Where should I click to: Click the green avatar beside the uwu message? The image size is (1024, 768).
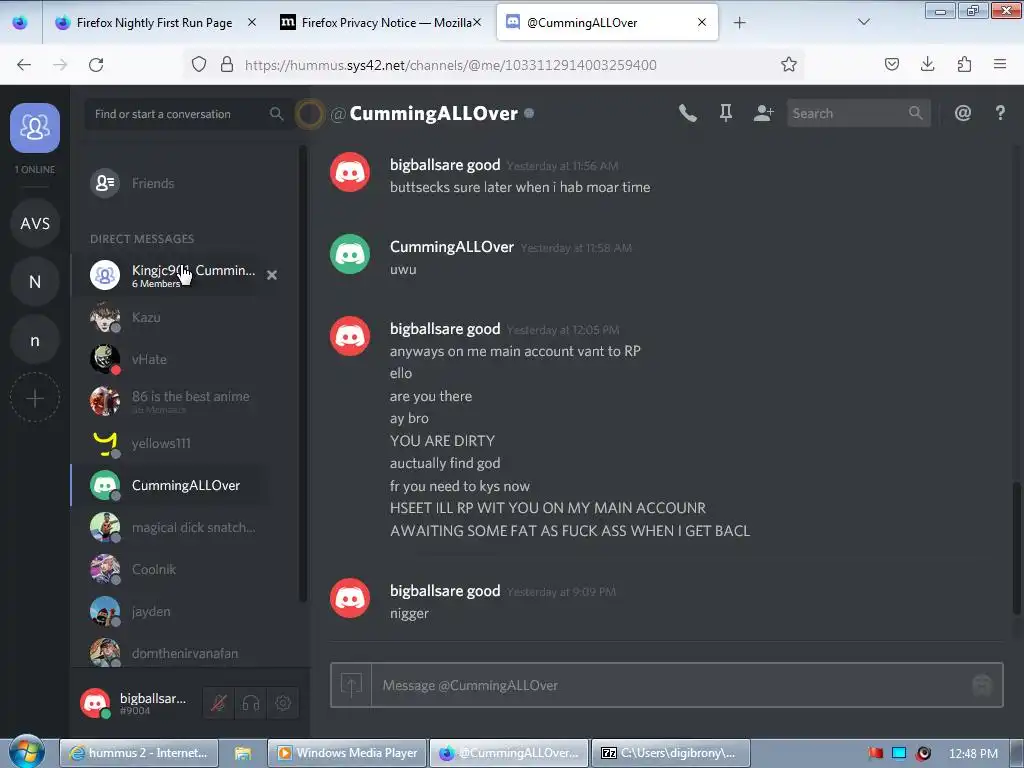350,254
